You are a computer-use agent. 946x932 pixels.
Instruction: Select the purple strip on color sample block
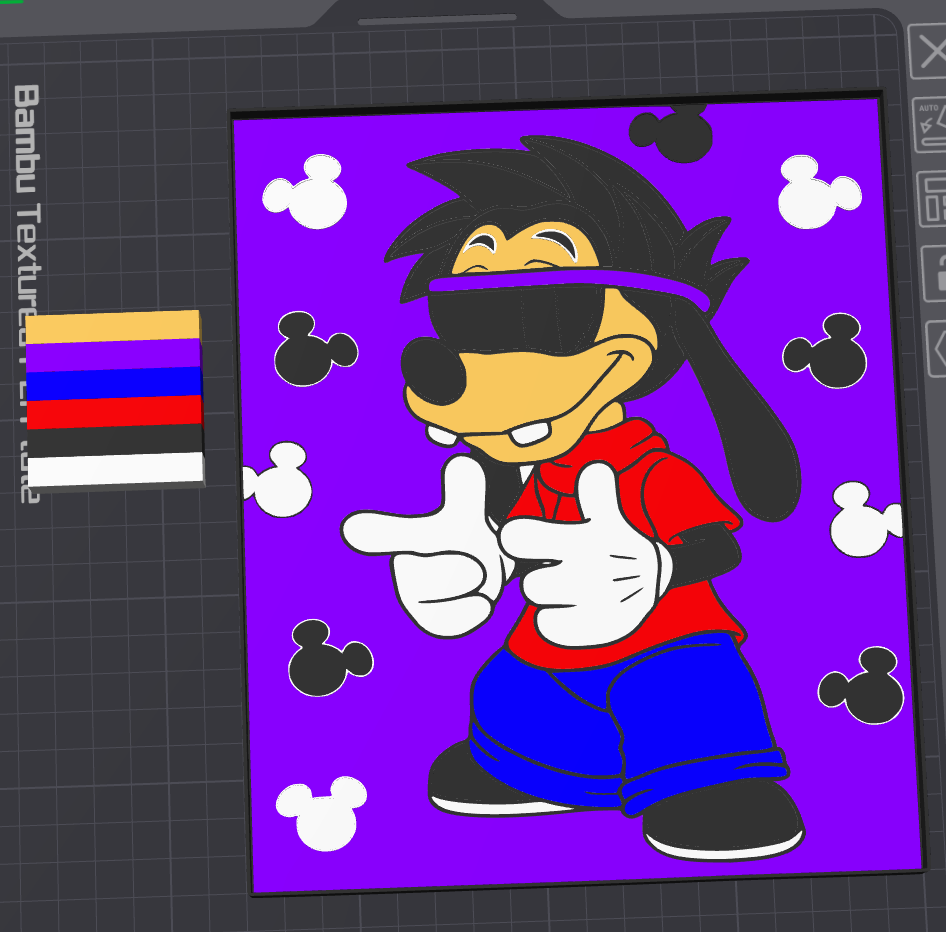click(112, 355)
